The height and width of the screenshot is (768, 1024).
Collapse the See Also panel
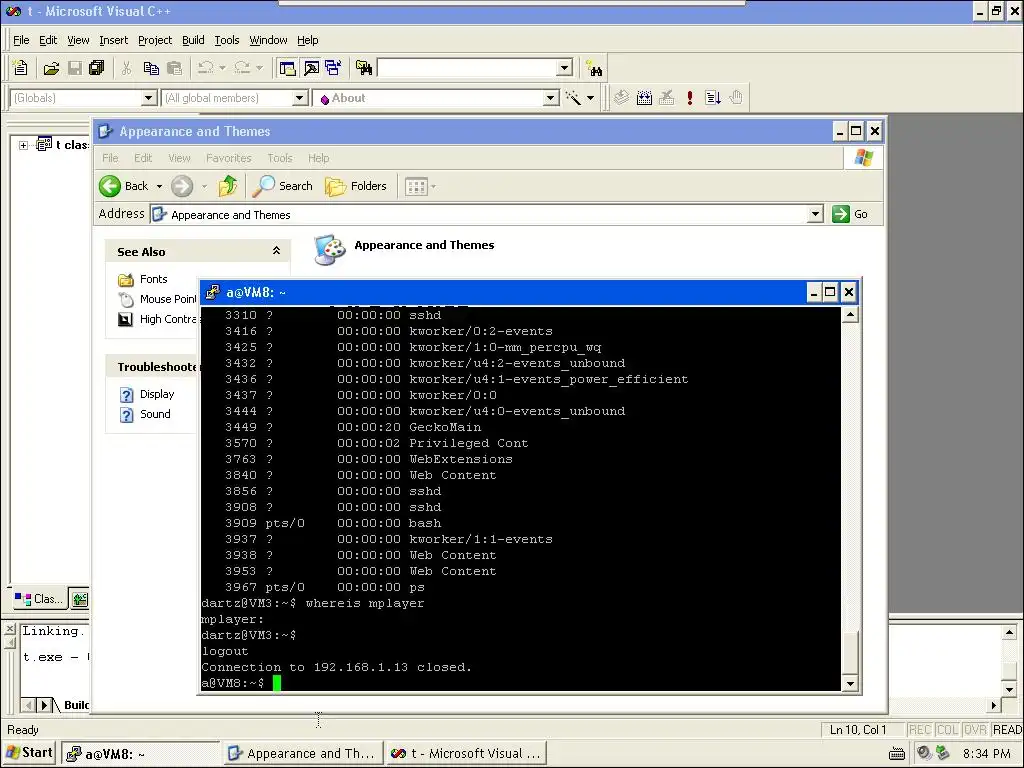click(x=276, y=251)
